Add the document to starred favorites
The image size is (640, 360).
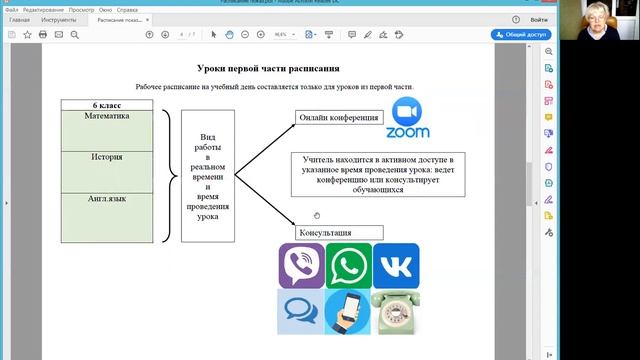[27, 35]
